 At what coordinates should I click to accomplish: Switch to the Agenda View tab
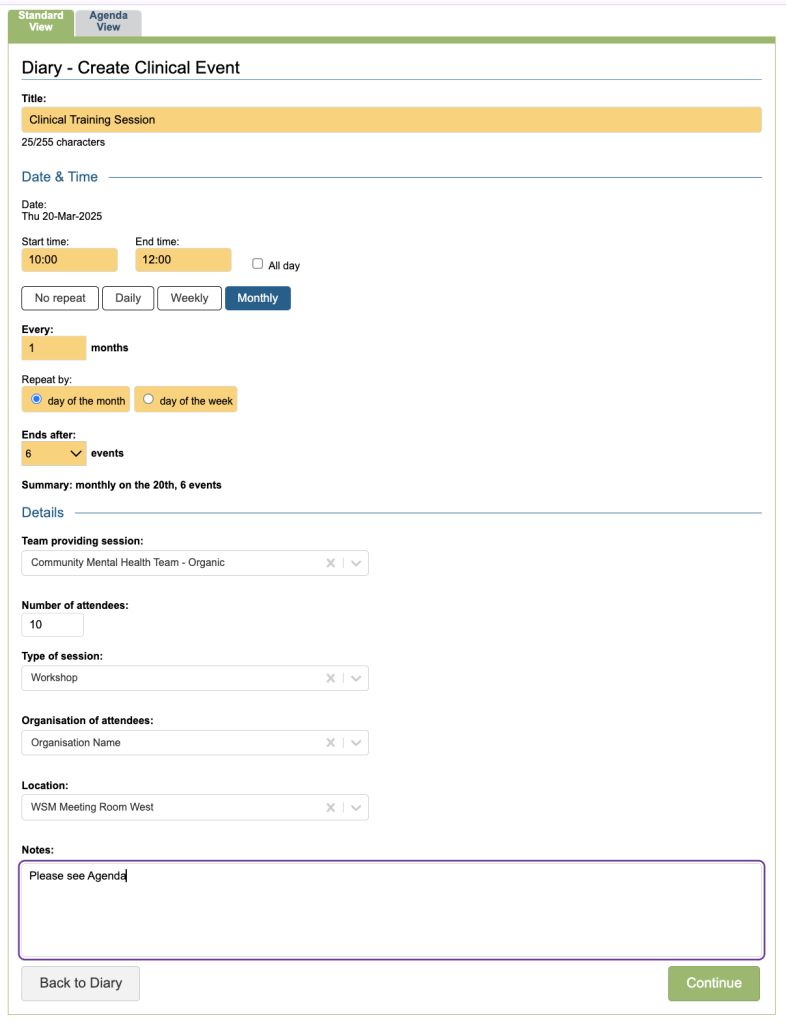[108, 22]
